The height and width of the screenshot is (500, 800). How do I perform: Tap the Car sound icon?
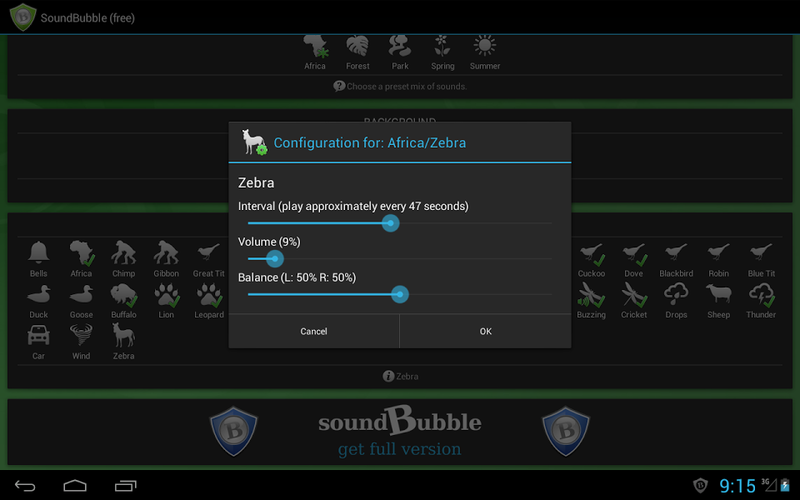pyautogui.click(x=39, y=335)
